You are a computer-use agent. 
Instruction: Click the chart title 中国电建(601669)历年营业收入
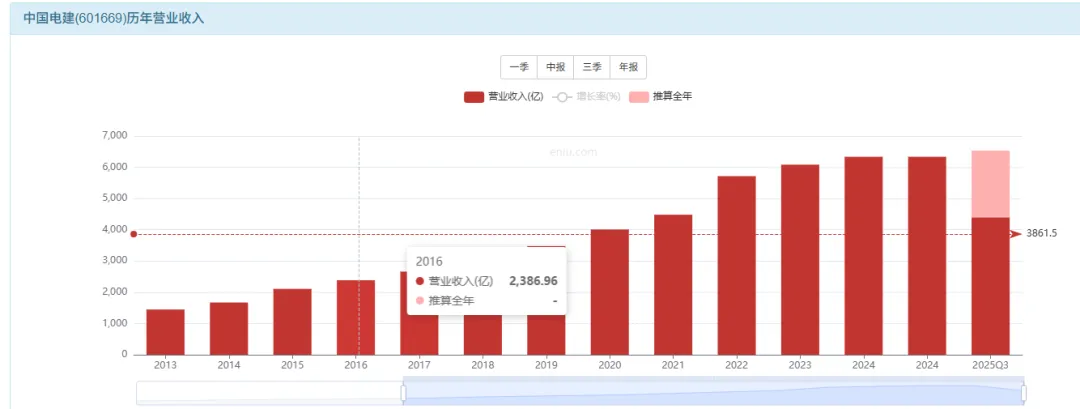pos(114,18)
